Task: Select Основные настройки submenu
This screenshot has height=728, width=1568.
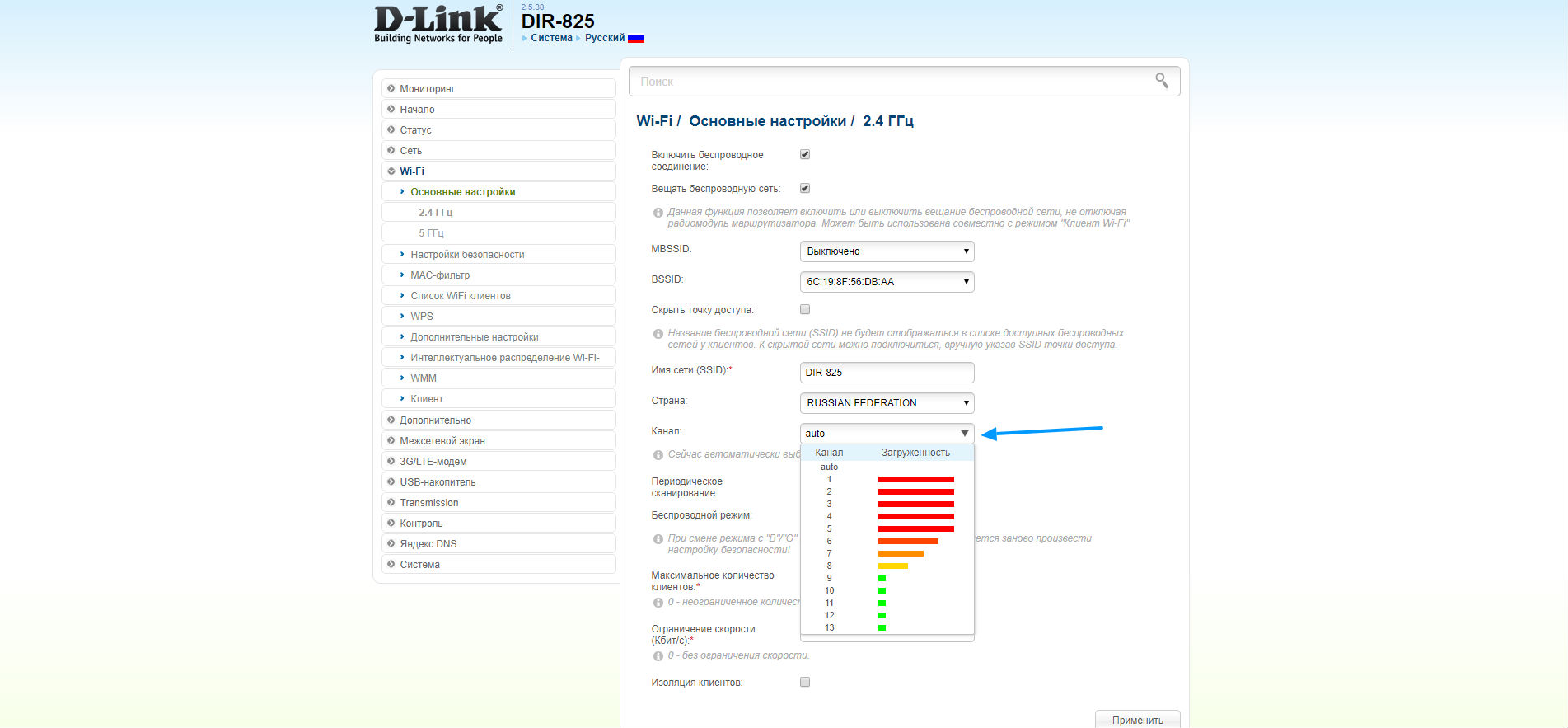Action: tap(498, 191)
